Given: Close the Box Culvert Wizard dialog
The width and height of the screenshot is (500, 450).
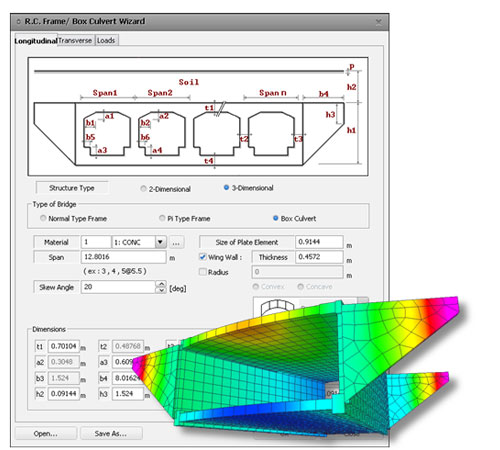Looking at the screenshot, I should click(x=379, y=22).
